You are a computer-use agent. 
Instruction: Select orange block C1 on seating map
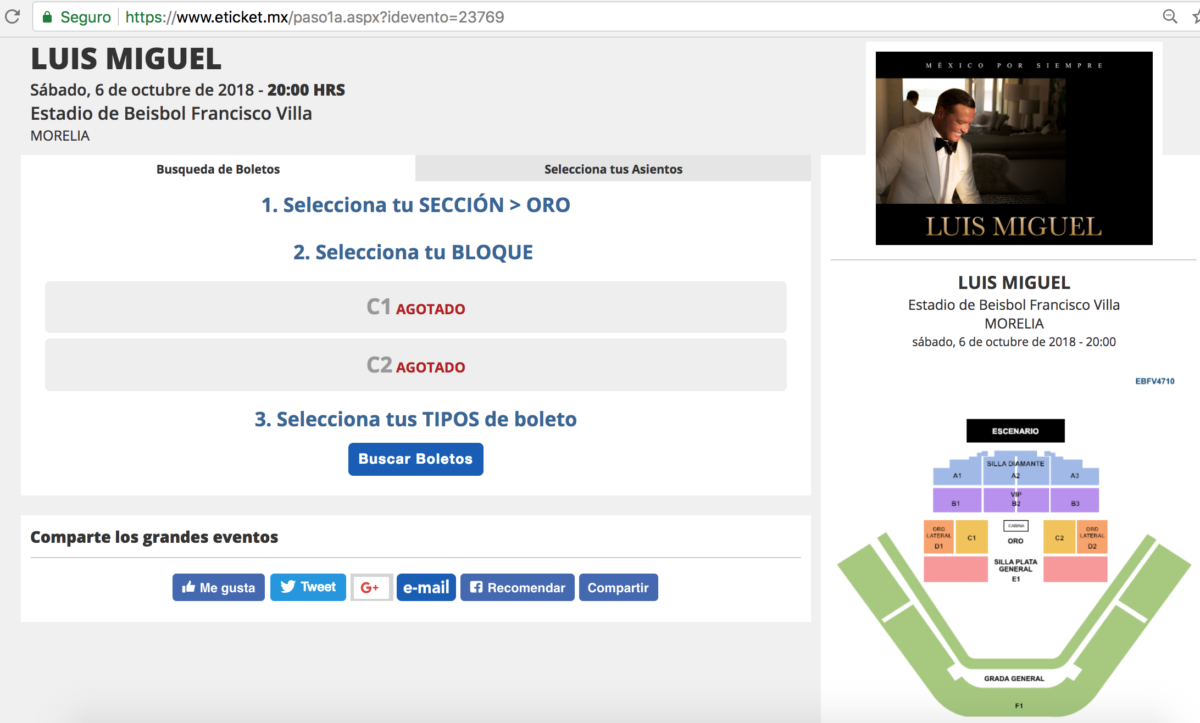coord(971,537)
